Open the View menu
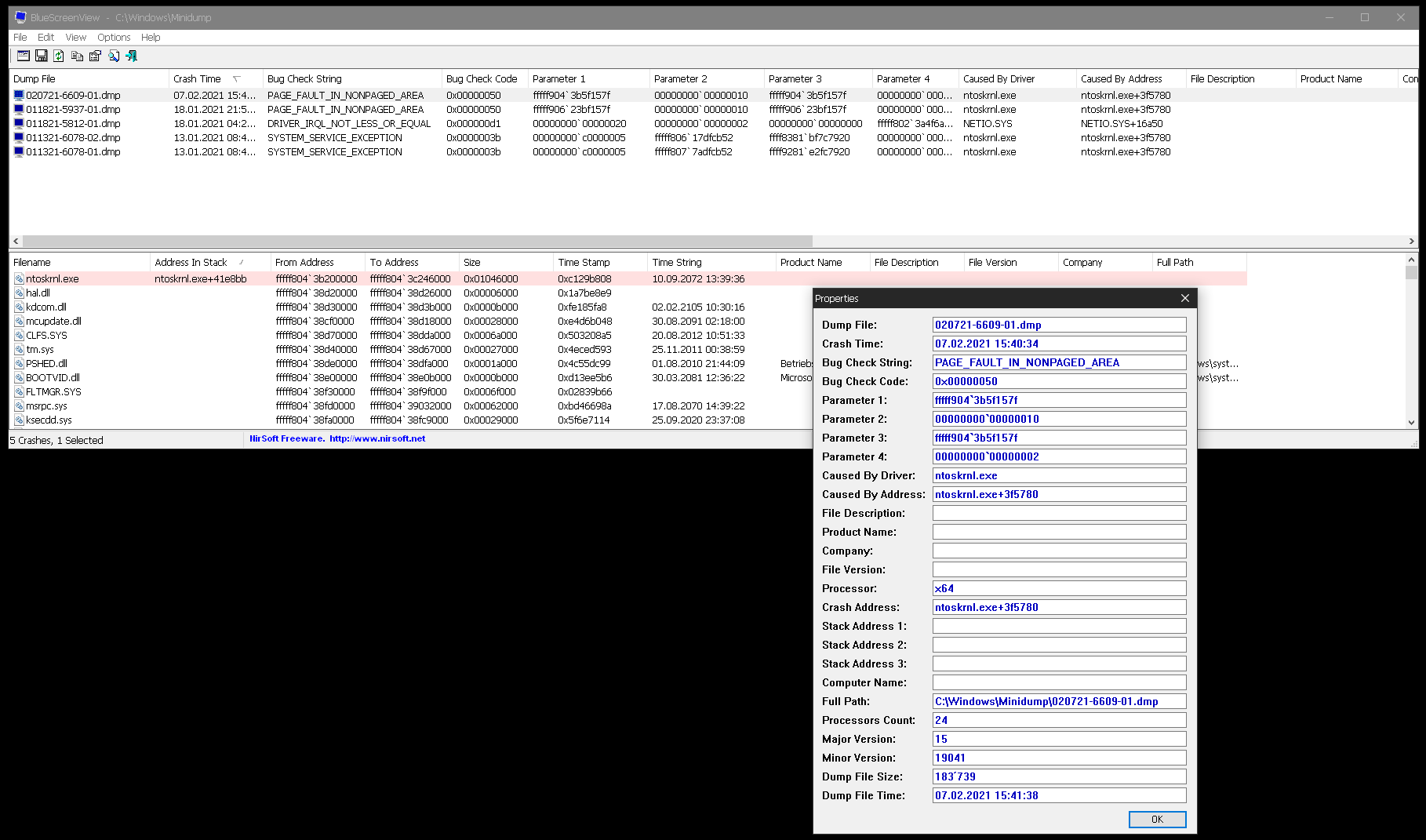The height and width of the screenshot is (840, 1426). point(76,37)
